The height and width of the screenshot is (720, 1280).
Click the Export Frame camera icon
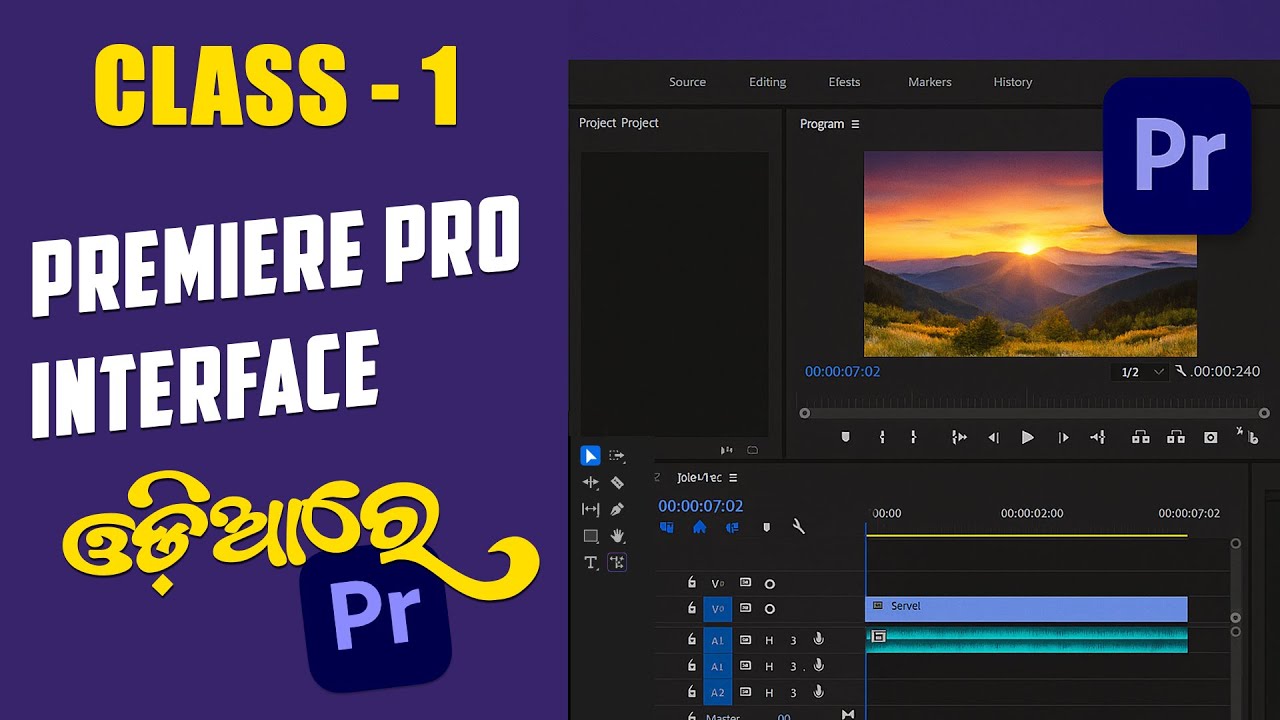[1211, 437]
